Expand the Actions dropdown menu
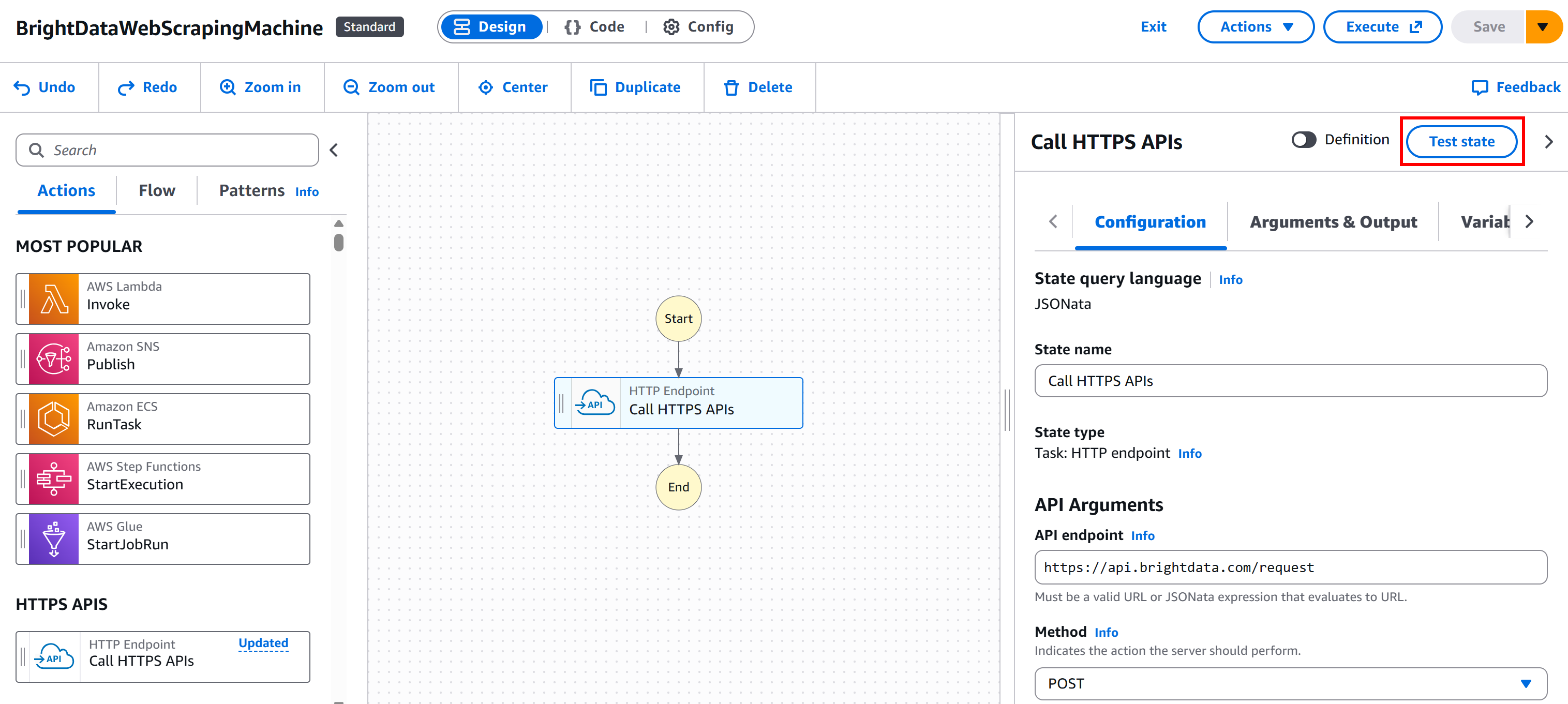Image resolution: width=1568 pixels, height=704 pixels. tap(1255, 27)
